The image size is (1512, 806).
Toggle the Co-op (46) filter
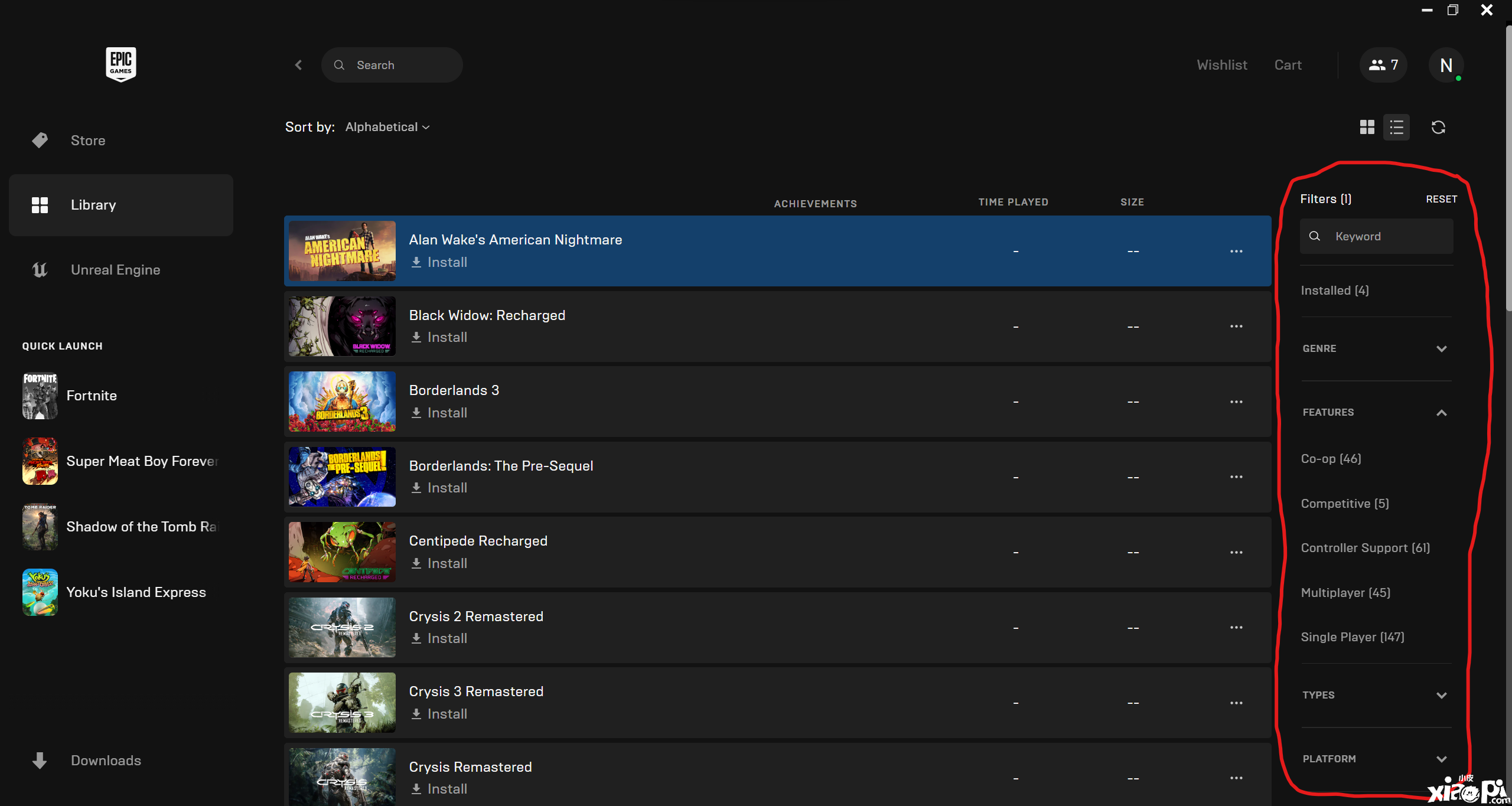1331,459
